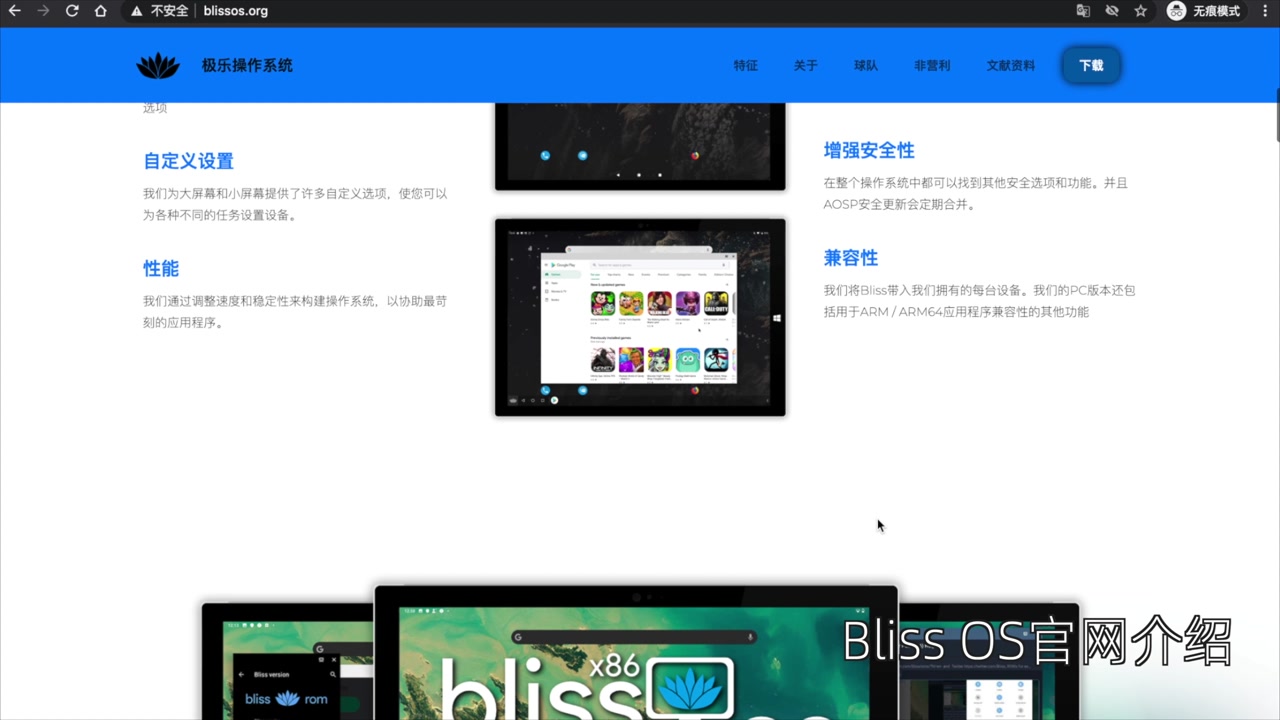Viewport: 1280px width, 720px height.
Task: Open the 非营利 navigation item
Action: tap(932, 66)
